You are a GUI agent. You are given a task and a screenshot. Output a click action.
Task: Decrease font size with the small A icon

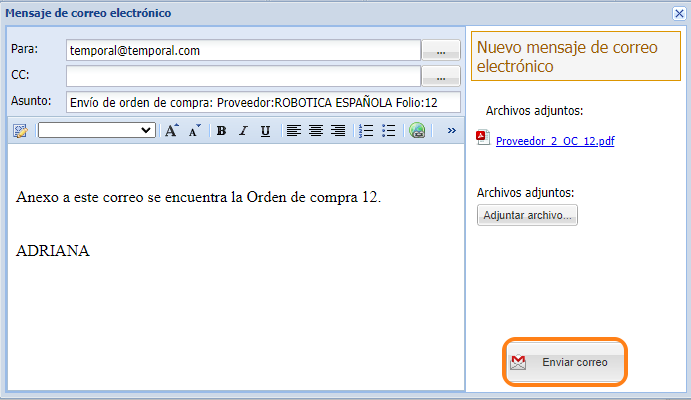(194, 130)
